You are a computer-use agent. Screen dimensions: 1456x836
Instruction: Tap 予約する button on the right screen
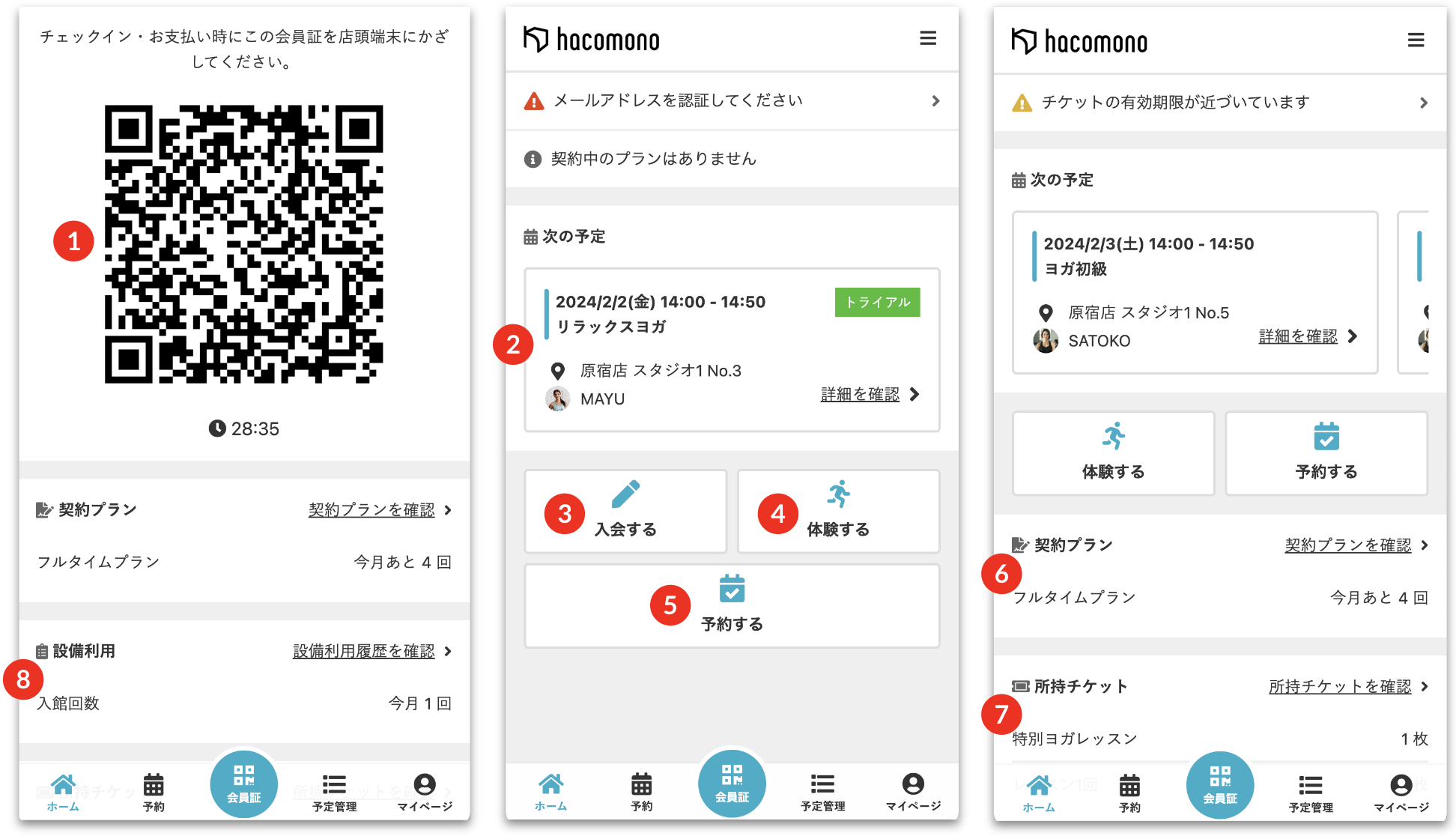point(1326,452)
